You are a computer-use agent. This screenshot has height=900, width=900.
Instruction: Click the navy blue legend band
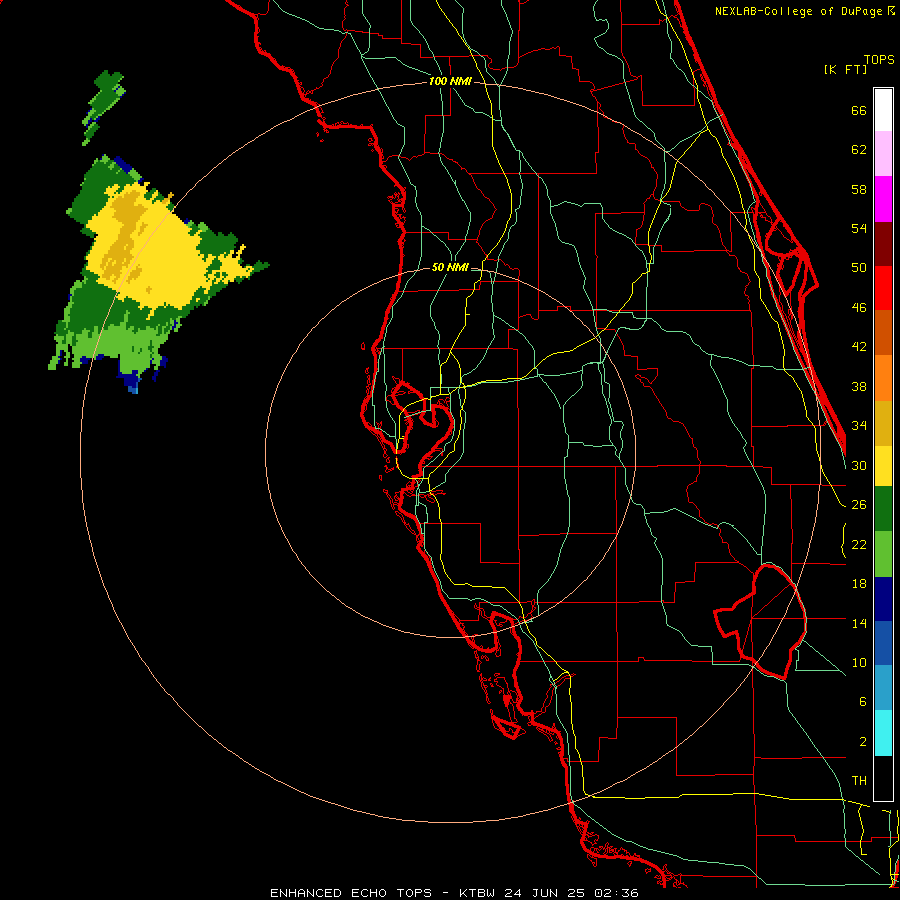(883, 599)
